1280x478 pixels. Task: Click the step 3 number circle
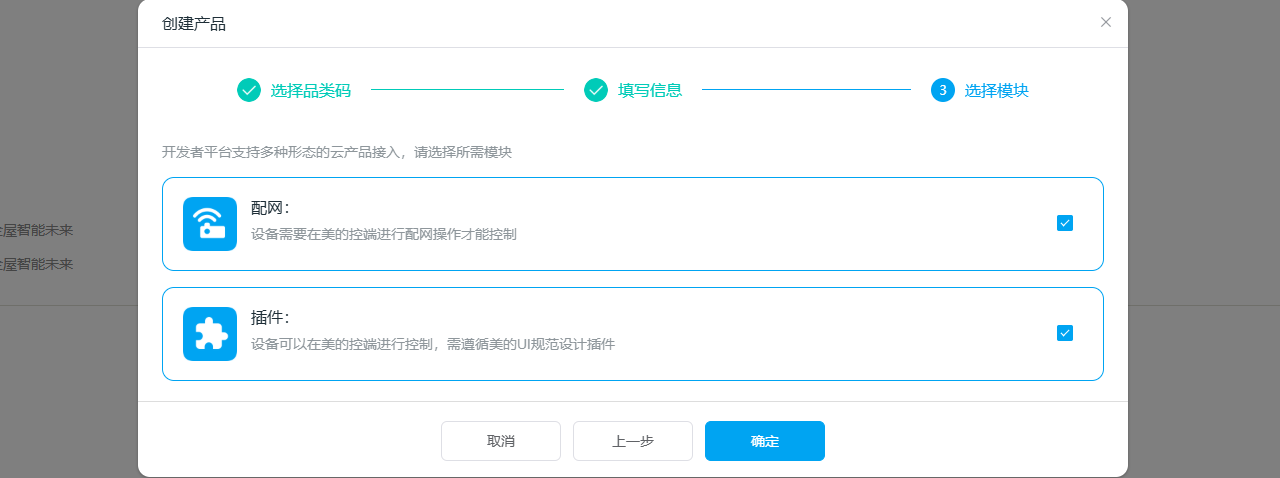pyautogui.click(x=942, y=90)
